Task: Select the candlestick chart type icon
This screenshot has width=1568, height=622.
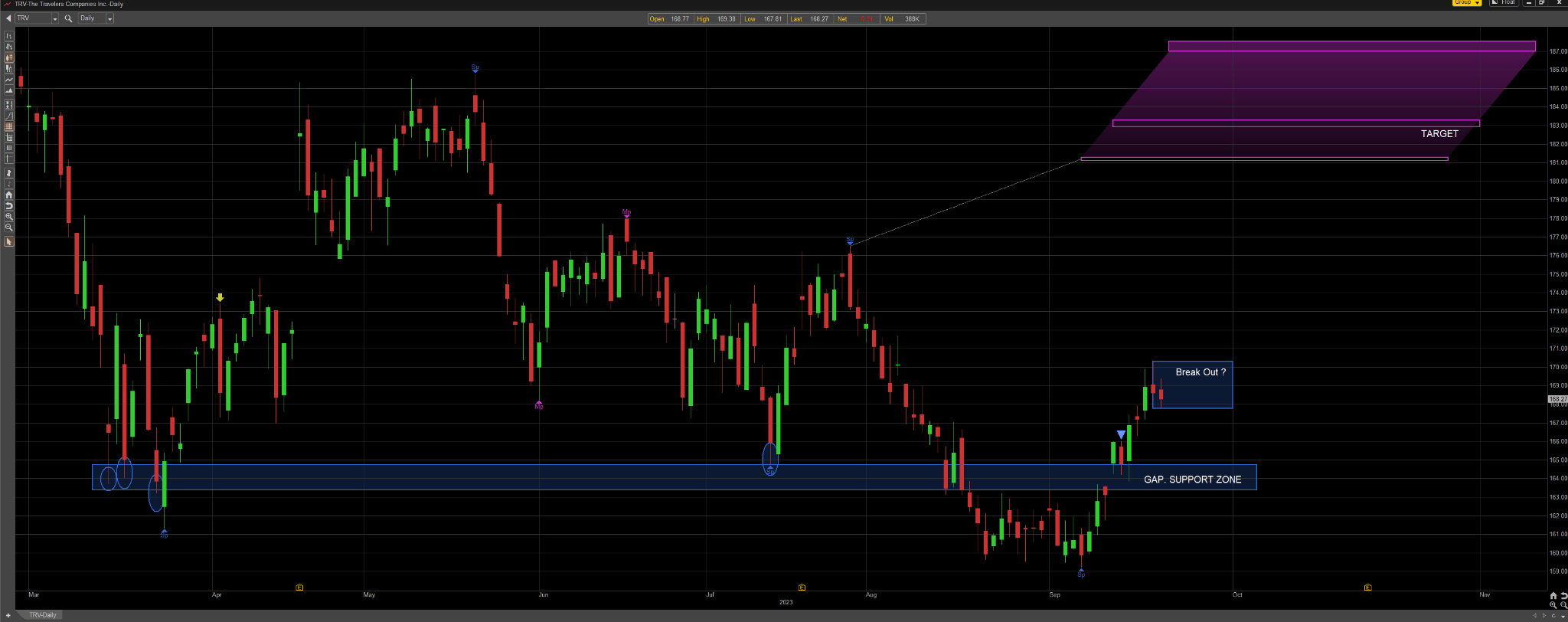Action: [9, 57]
